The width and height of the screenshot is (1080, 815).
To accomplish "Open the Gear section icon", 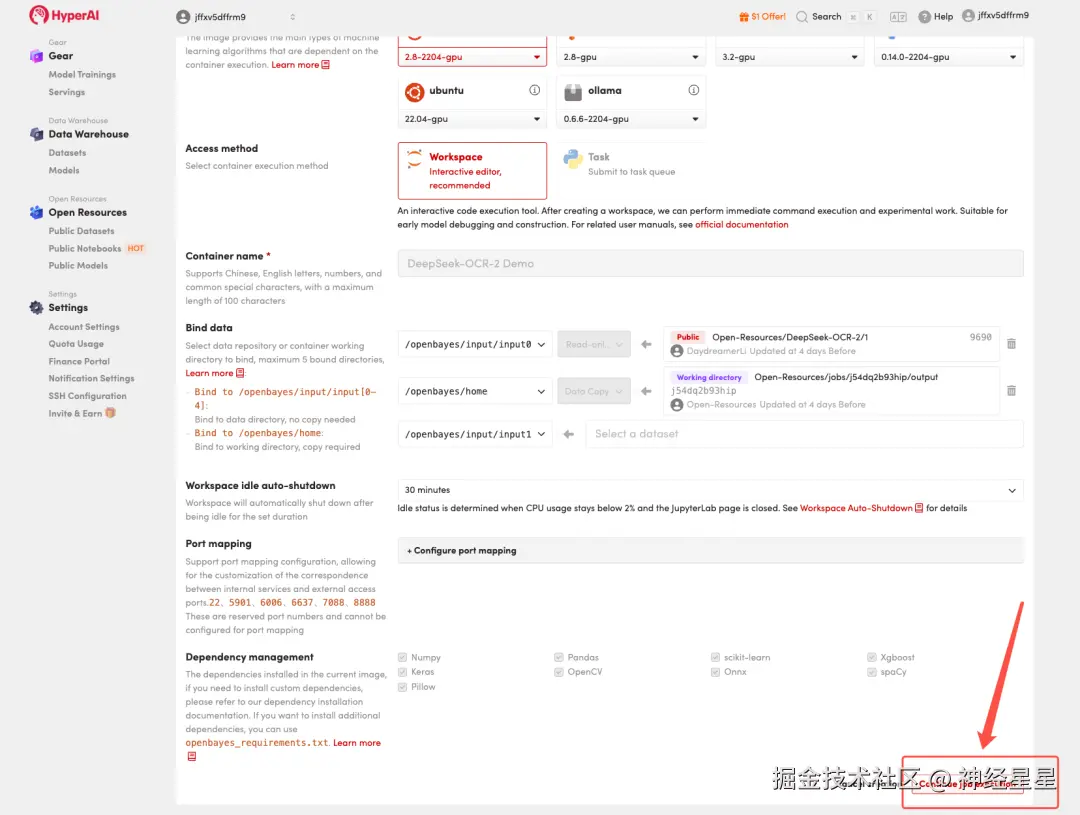I will pyautogui.click(x=37, y=56).
